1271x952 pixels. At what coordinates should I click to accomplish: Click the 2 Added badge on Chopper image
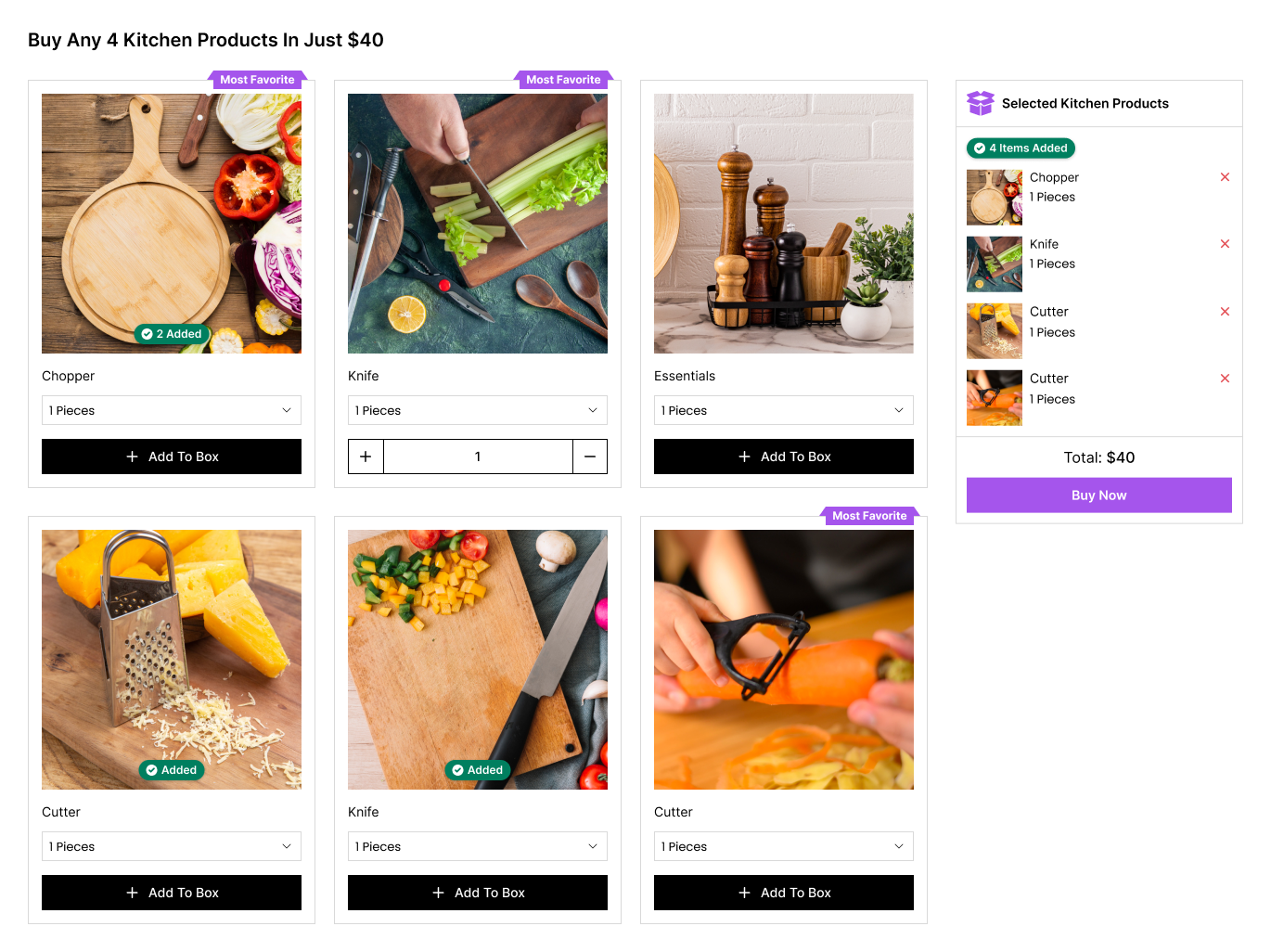point(172,334)
